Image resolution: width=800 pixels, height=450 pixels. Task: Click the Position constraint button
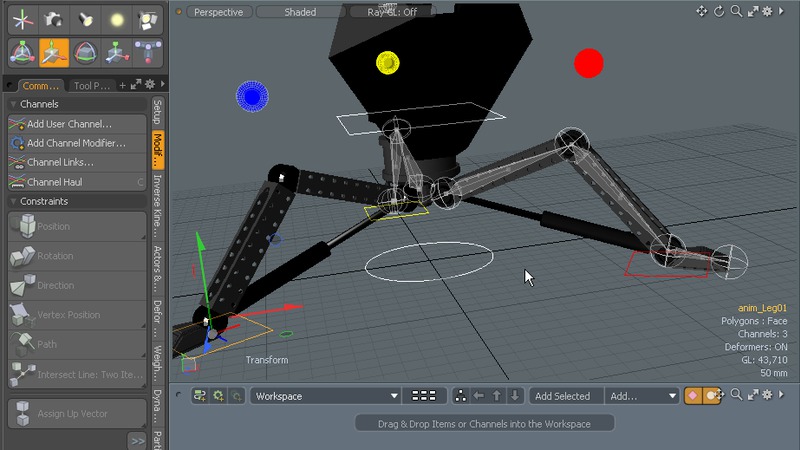77,226
